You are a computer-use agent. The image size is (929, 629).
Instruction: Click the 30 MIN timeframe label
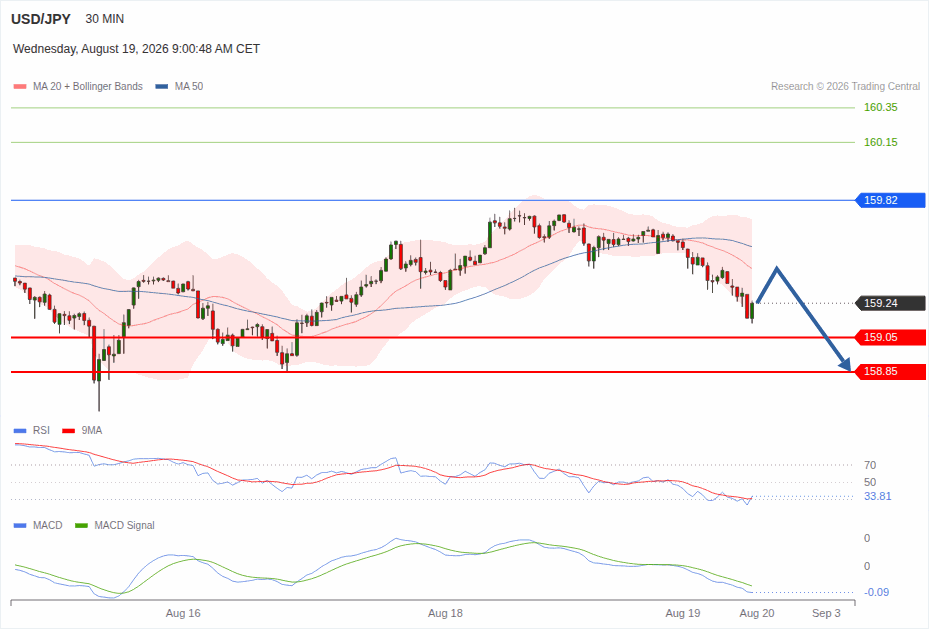[104, 19]
